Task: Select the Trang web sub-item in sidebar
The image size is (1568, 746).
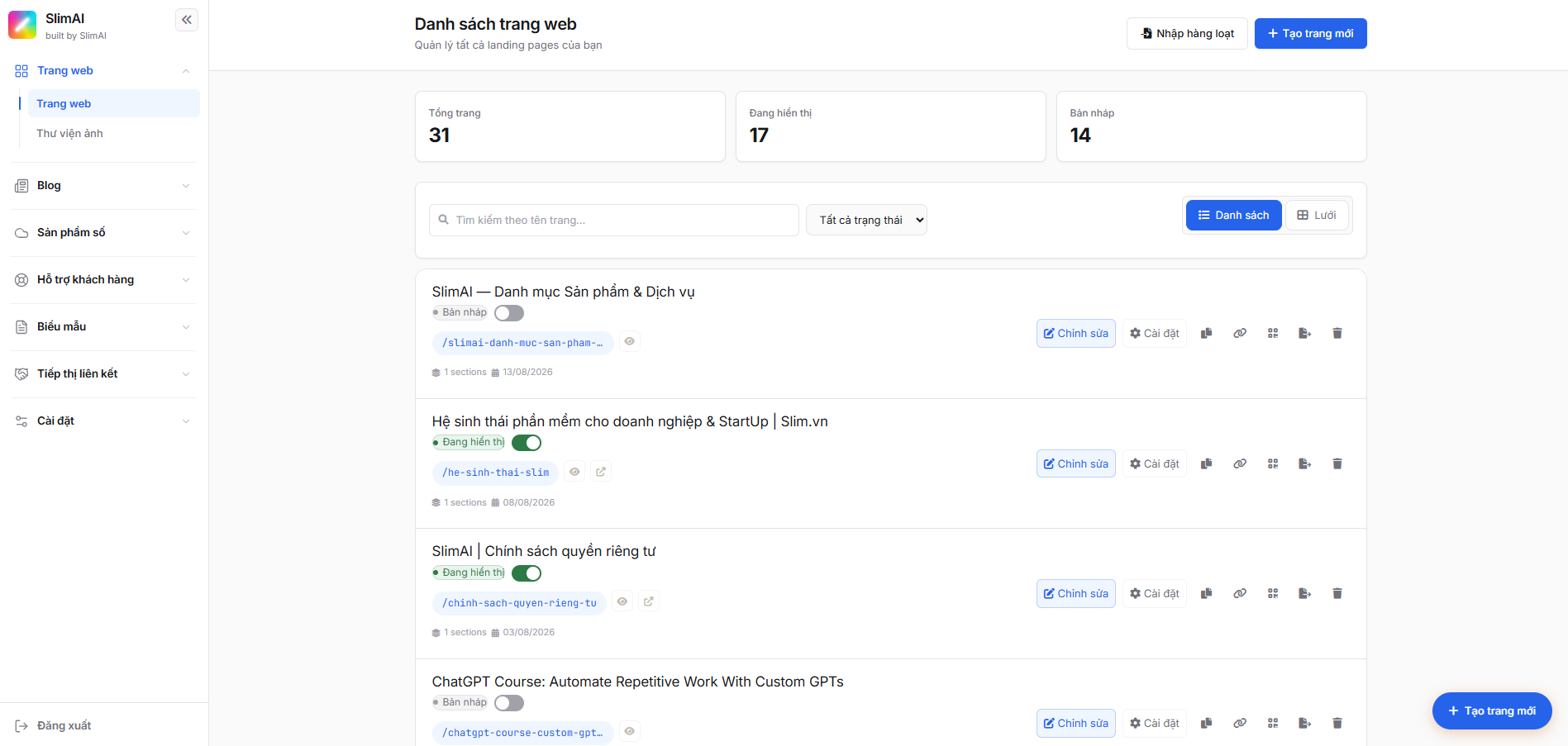Action: (x=114, y=103)
